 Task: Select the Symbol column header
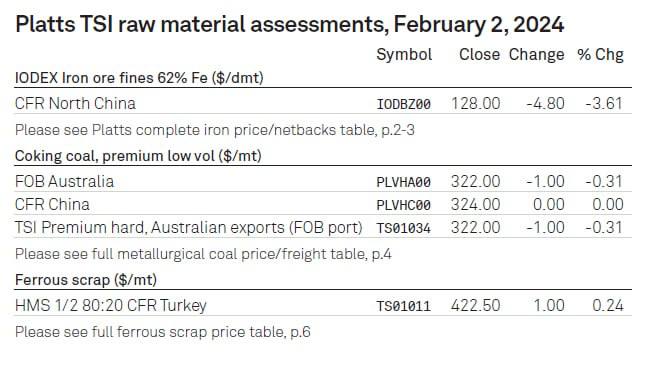pyautogui.click(x=404, y=55)
